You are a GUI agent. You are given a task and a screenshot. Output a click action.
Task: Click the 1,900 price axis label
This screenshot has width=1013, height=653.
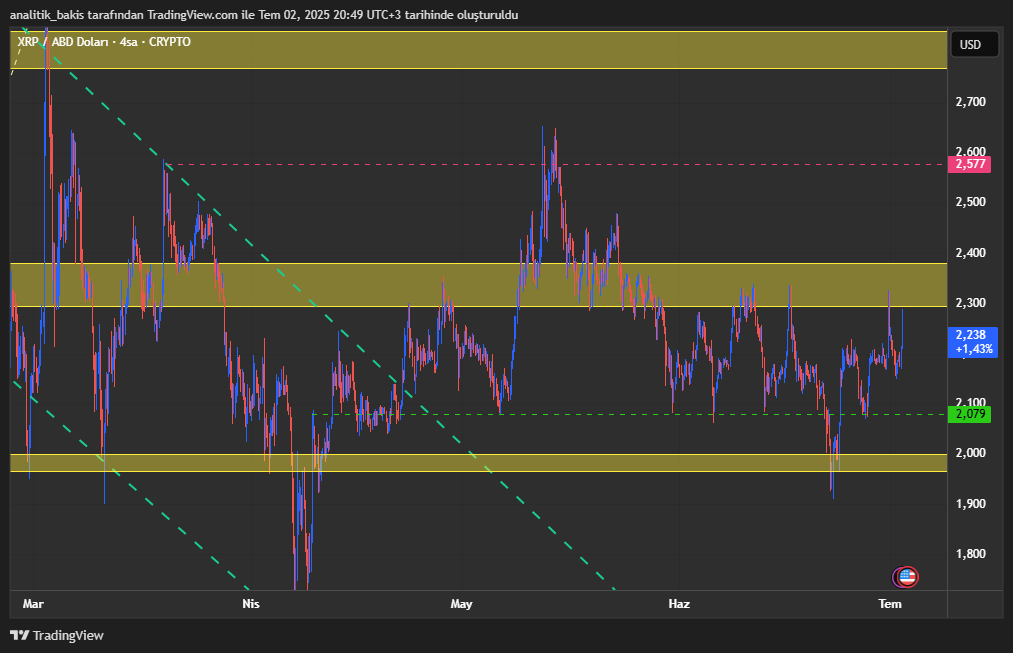coord(971,503)
